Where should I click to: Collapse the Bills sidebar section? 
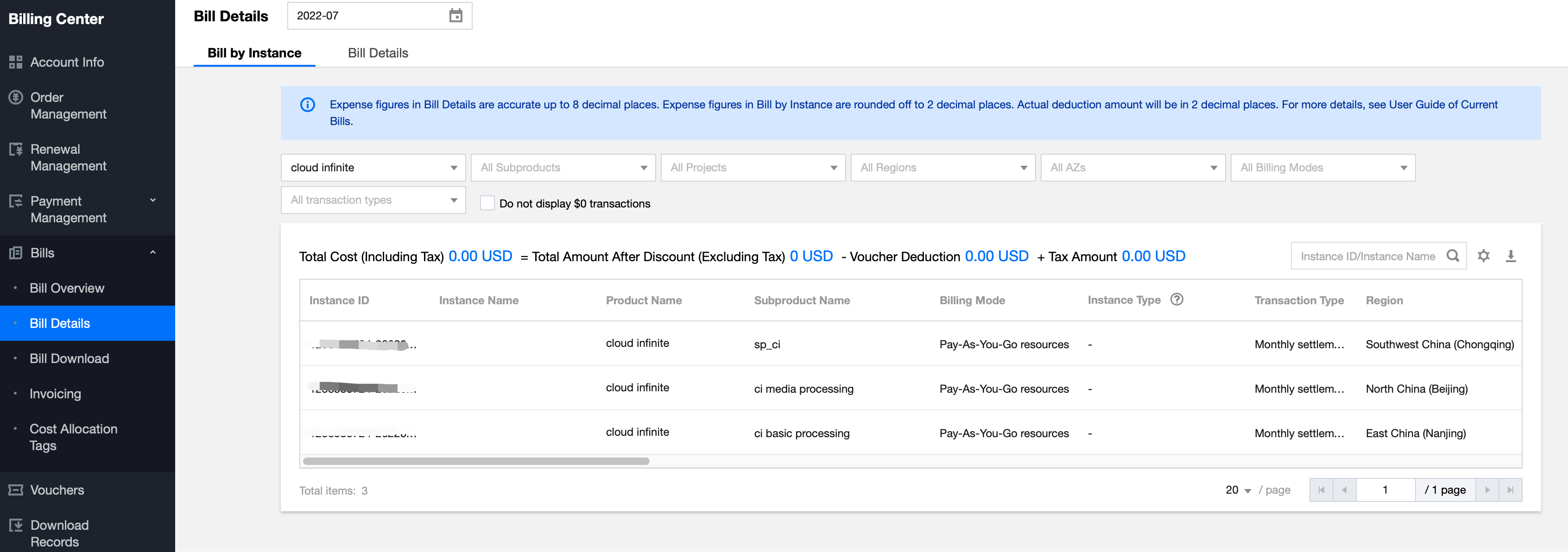pos(153,252)
